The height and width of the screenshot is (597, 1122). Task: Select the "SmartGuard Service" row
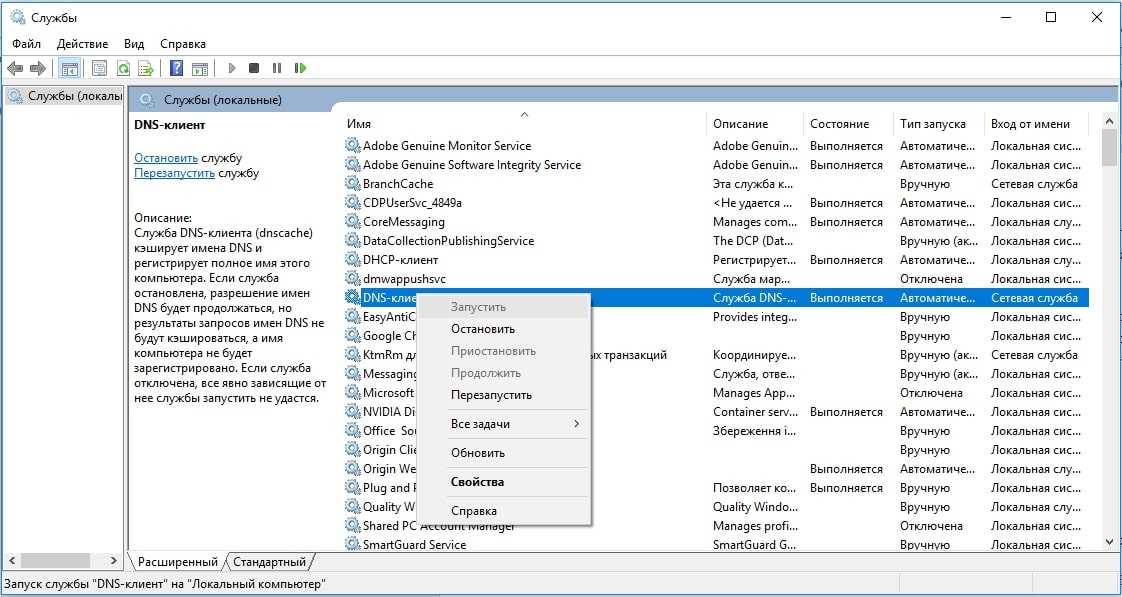coord(414,545)
